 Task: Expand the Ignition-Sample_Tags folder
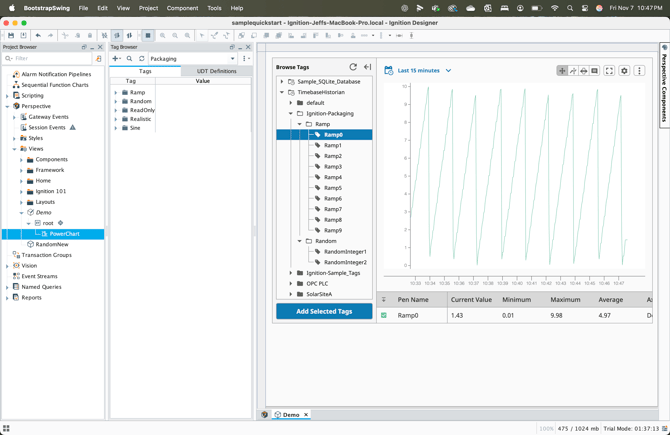[291, 273]
